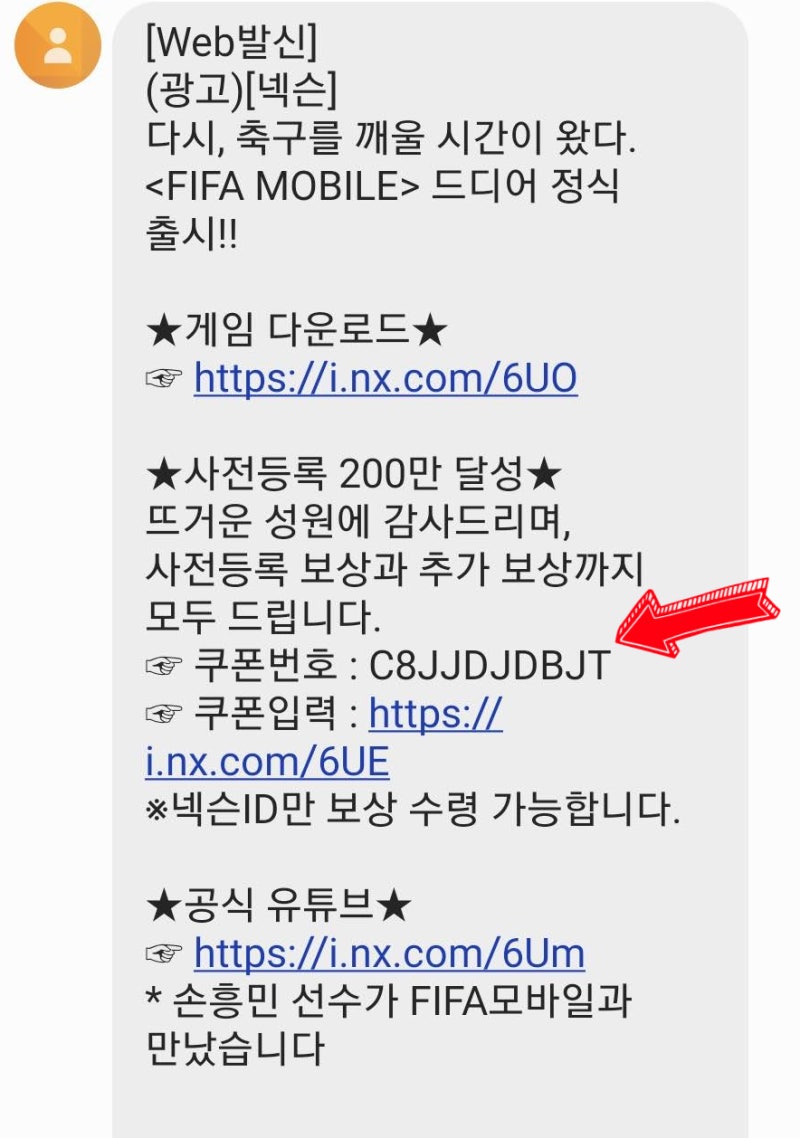Tap the 다시, 축구를 깨울 시간이 왔다 line

coord(391,138)
